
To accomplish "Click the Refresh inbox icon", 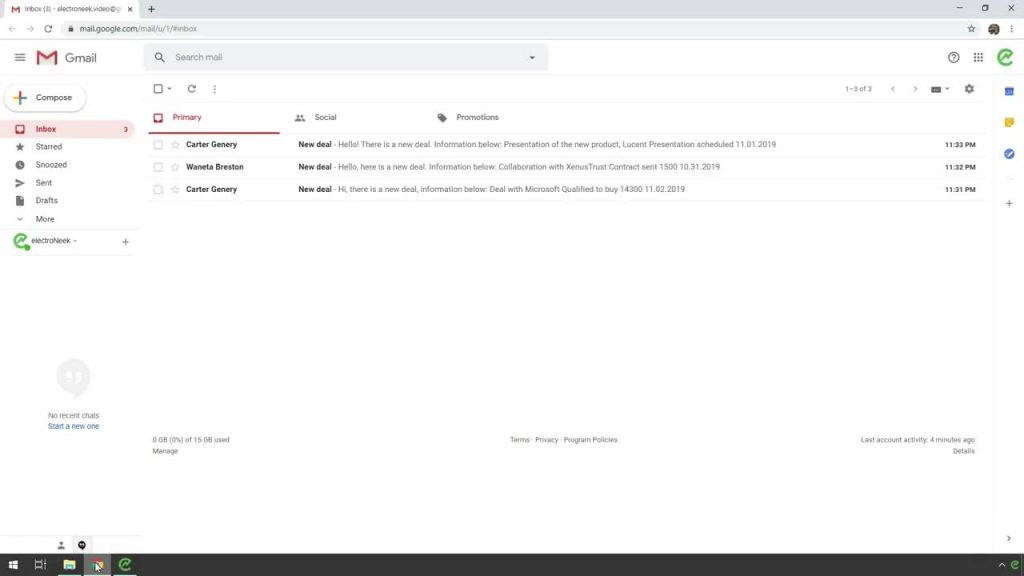I will tap(192, 89).
